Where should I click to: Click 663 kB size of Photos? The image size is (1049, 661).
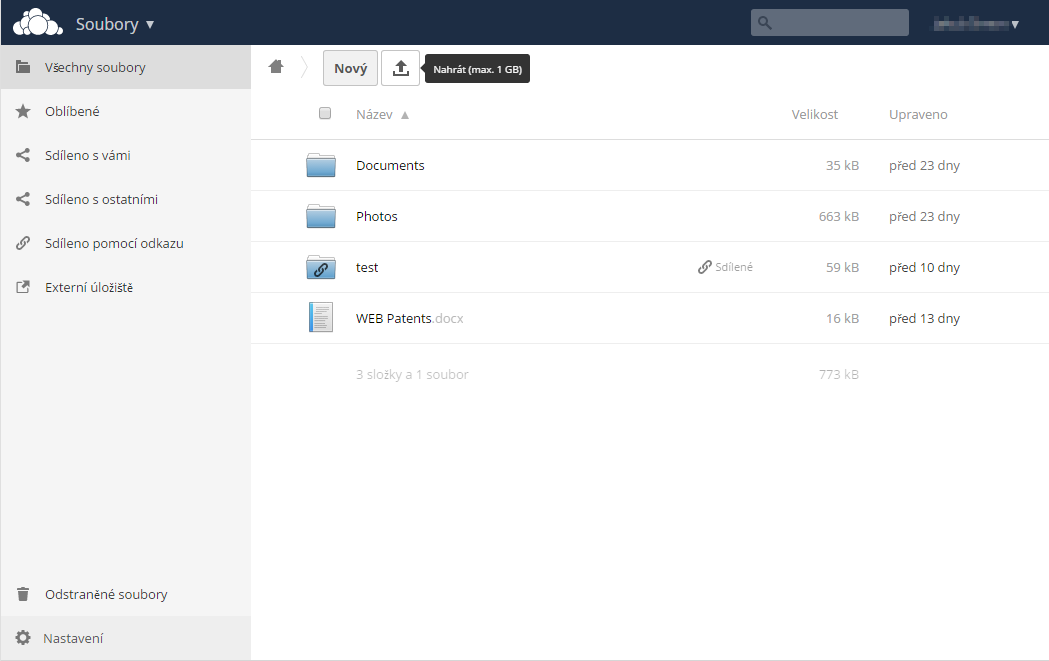click(838, 216)
